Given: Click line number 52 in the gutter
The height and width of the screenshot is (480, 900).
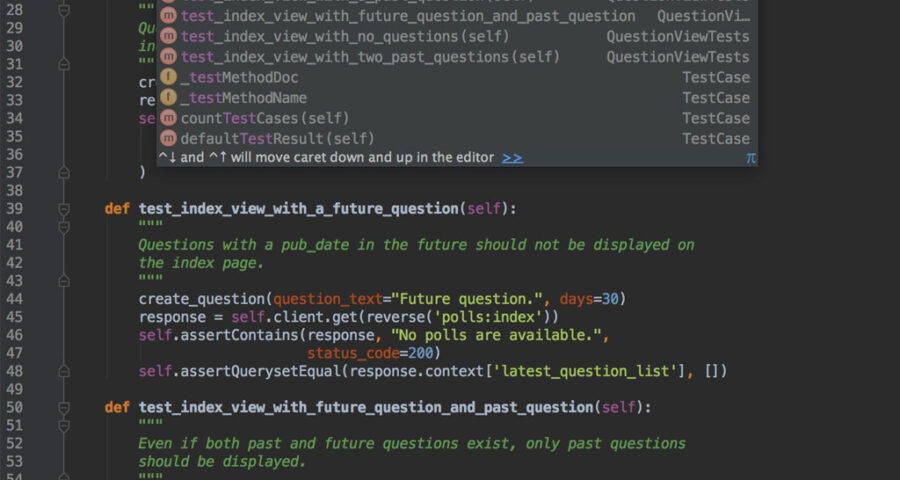Looking at the screenshot, I should (x=13, y=443).
